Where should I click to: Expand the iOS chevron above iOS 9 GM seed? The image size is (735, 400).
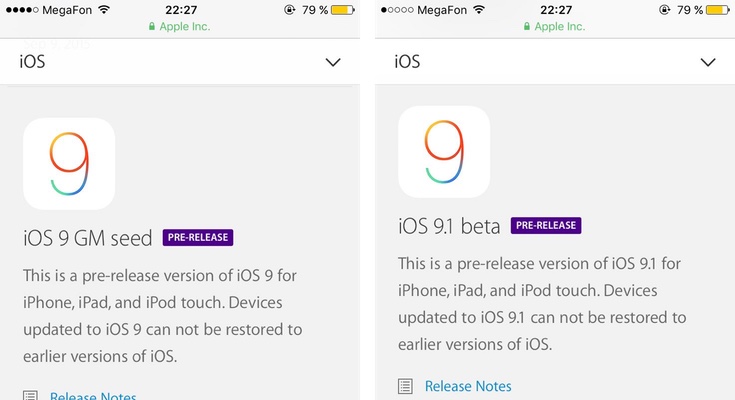[x=334, y=62]
